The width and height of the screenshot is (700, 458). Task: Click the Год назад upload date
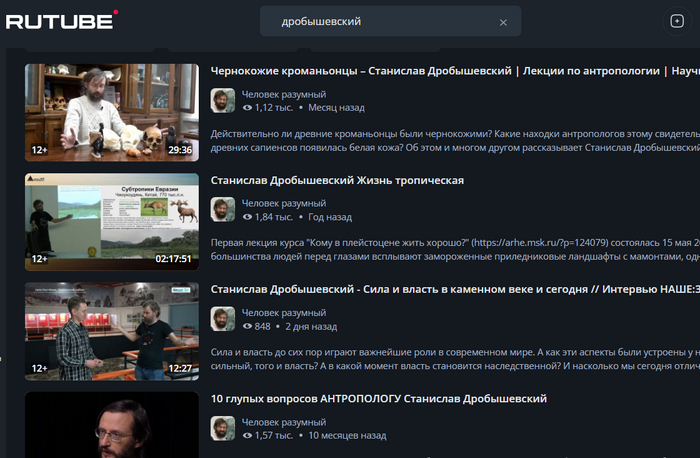tap(330, 217)
